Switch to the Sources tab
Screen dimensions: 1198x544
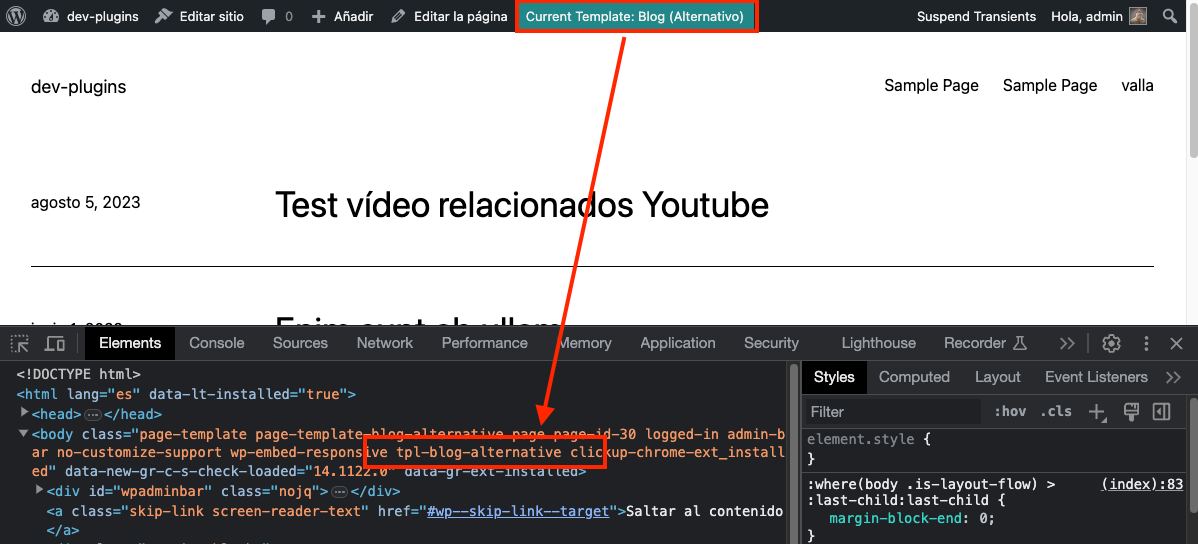(300, 343)
